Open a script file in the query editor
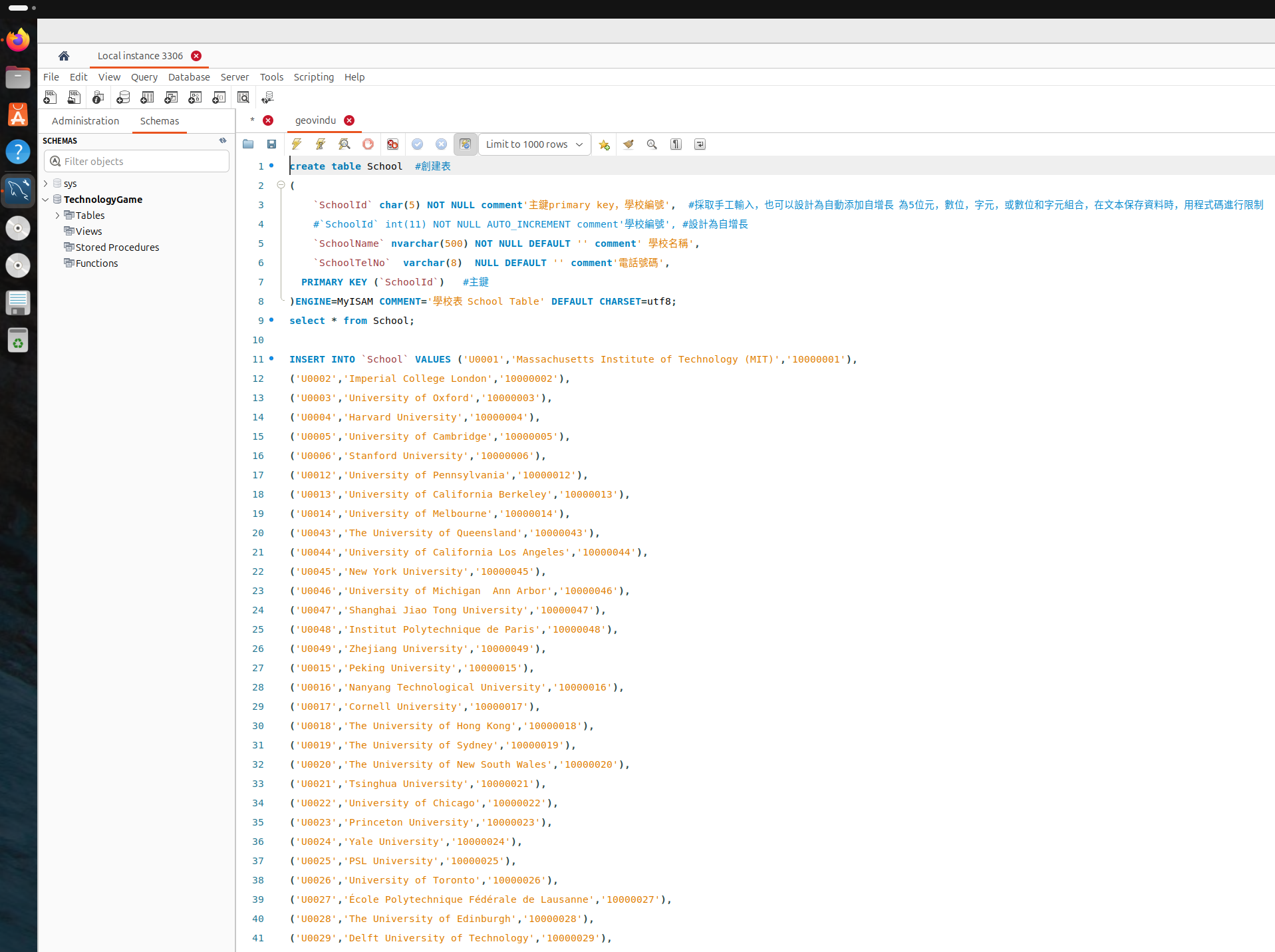This screenshot has height=952, width=1275. pyautogui.click(x=248, y=144)
